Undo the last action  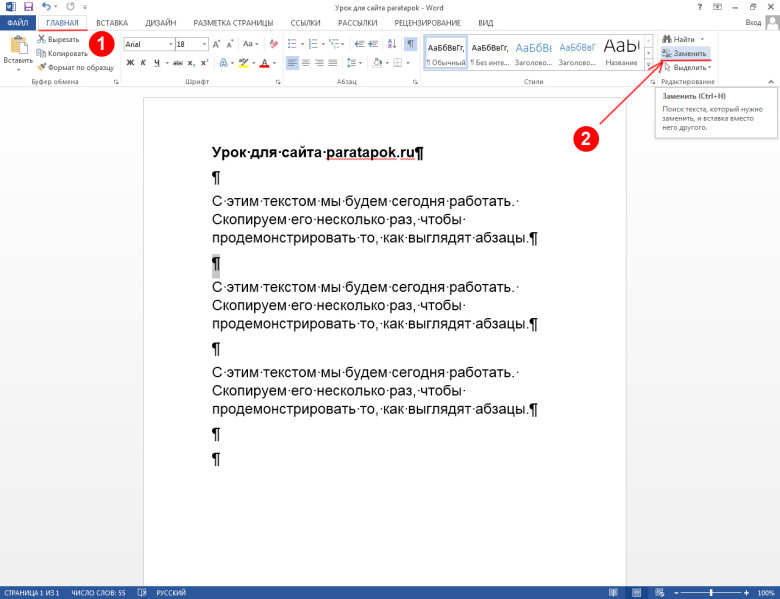pos(46,7)
